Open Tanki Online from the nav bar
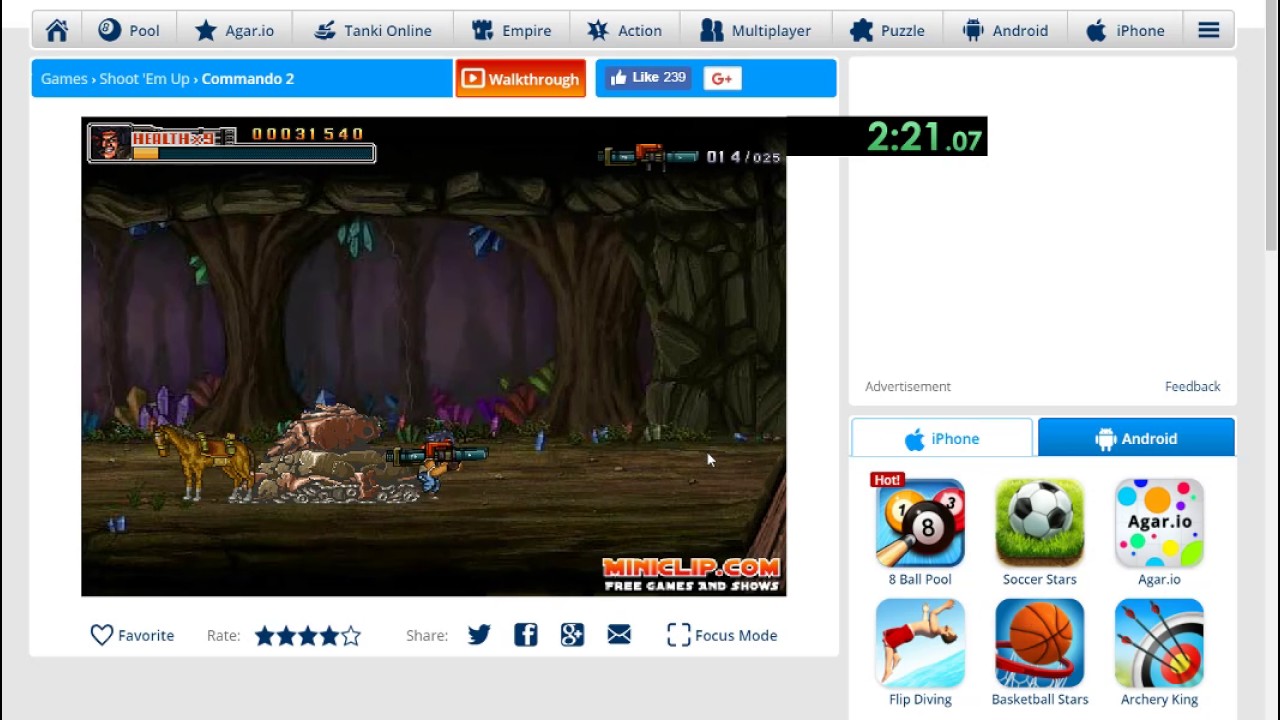Screen dimensions: 1280x720 pyautogui.click(x=372, y=30)
